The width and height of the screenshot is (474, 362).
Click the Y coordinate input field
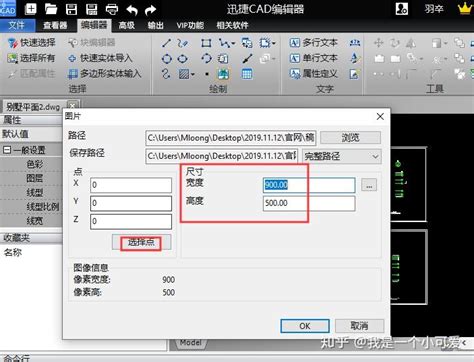click(x=131, y=203)
